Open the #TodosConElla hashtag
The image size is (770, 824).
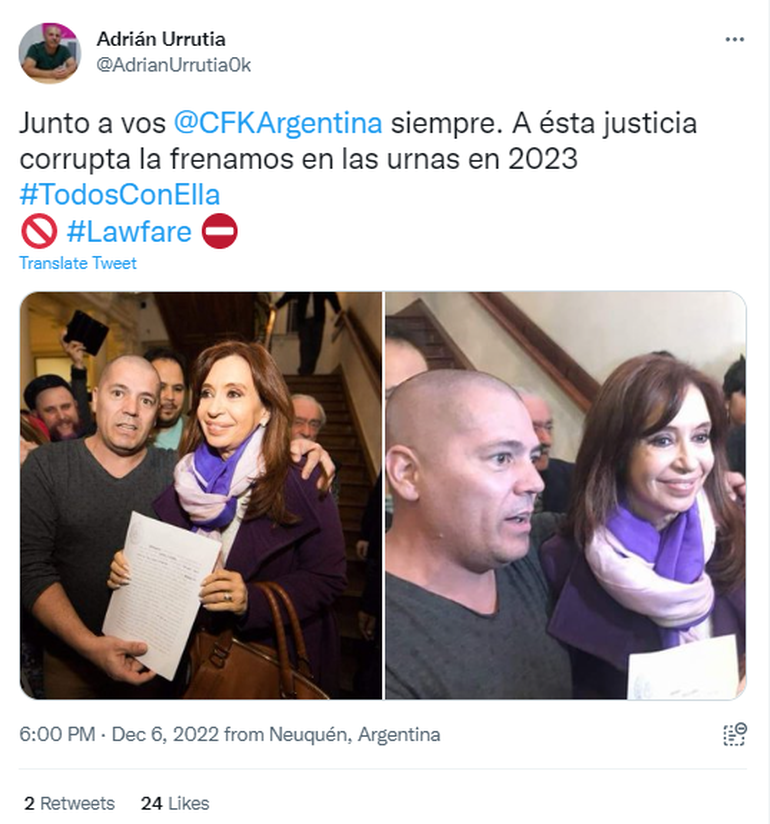click(120, 194)
